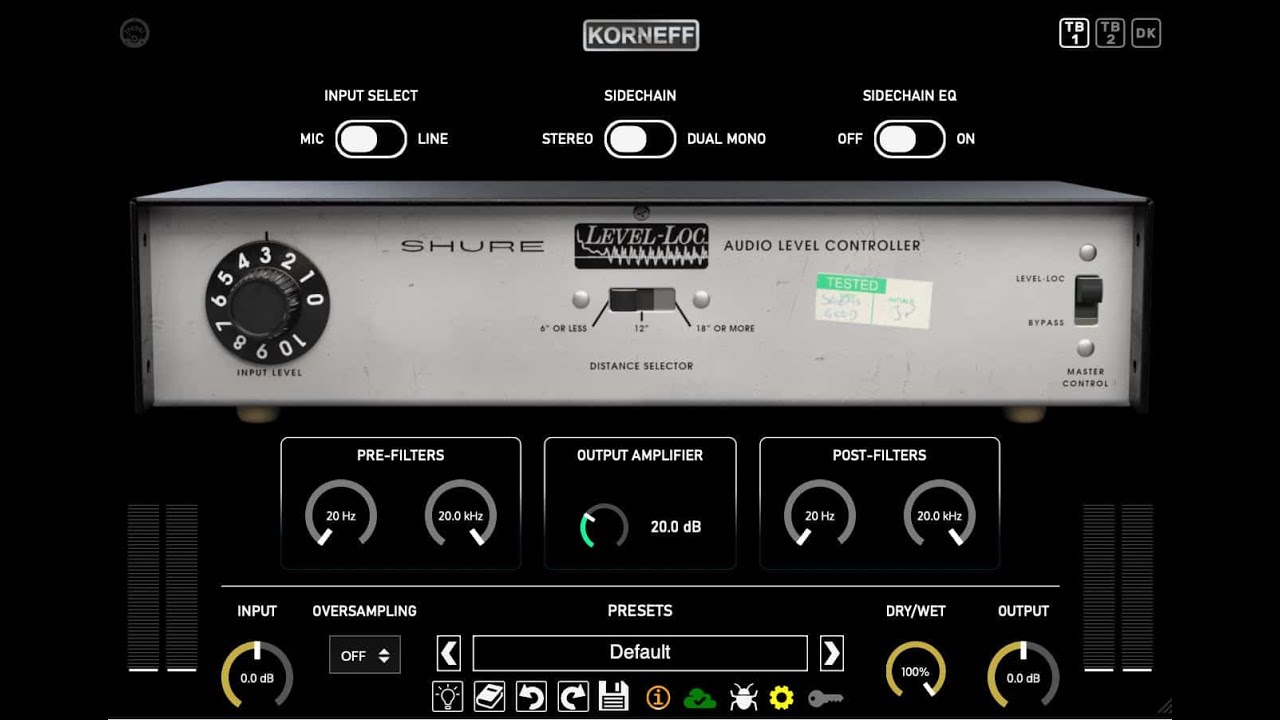
Task: Open the orange info icon
Action: (x=658, y=697)
